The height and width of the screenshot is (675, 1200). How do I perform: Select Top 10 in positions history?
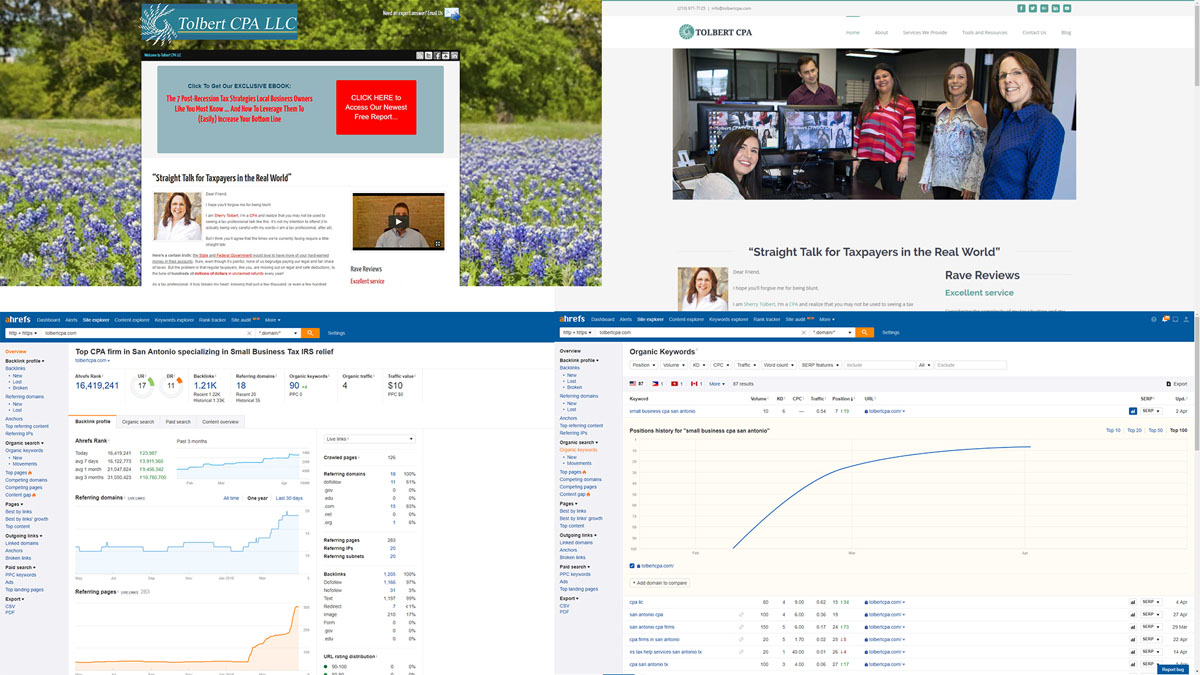coord(1113,430)
